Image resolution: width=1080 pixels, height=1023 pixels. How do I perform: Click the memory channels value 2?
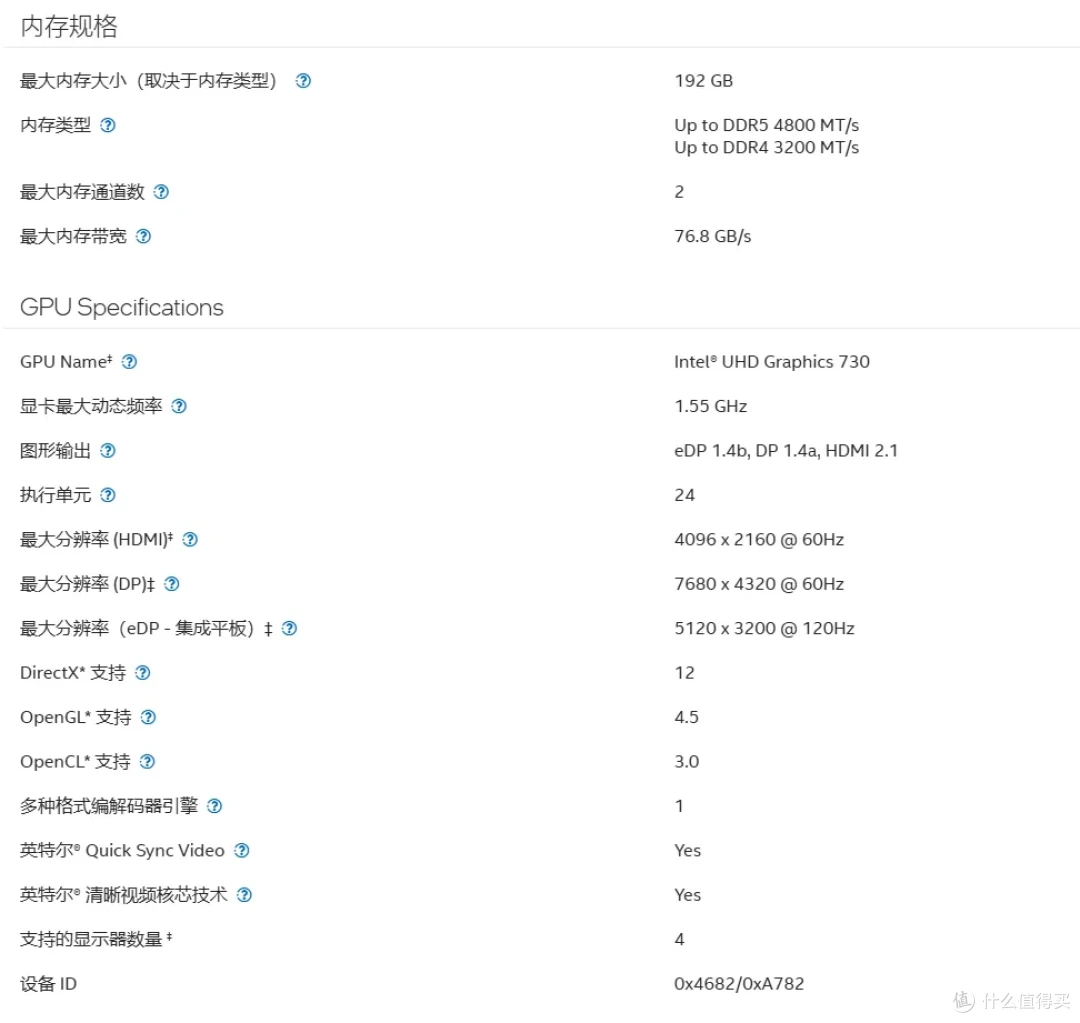(679, 192)
